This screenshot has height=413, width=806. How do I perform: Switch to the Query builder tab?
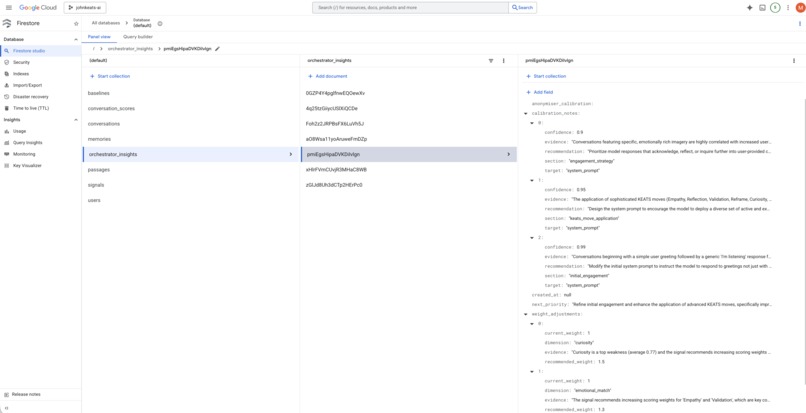pyautogui.click(x=138, y=37)
